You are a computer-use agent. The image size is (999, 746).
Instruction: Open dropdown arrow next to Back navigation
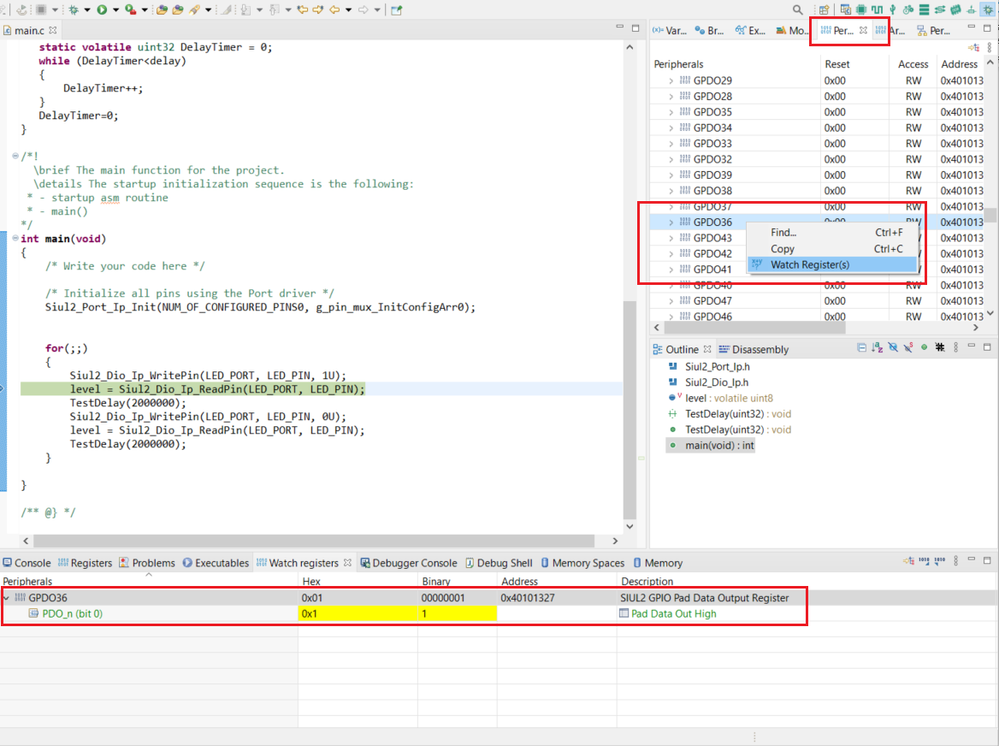click(x=349, y=10)
